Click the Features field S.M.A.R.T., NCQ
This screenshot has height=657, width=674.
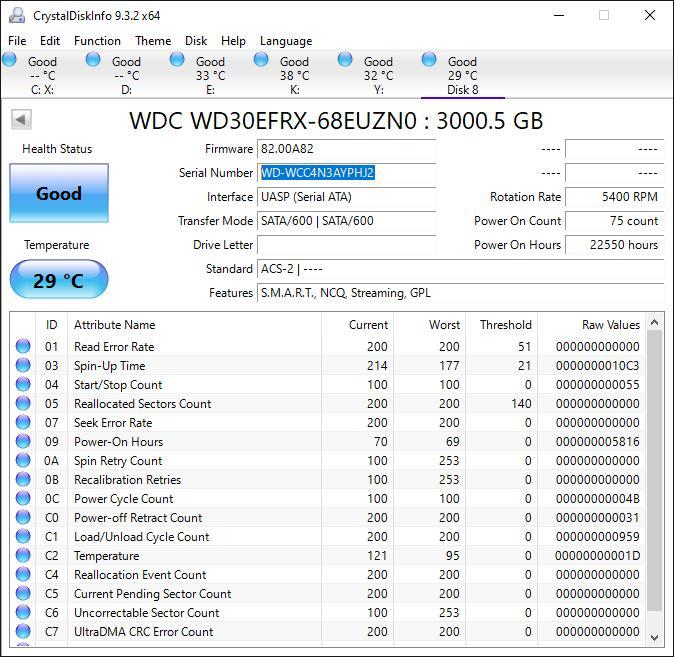(x=461, y=293)
